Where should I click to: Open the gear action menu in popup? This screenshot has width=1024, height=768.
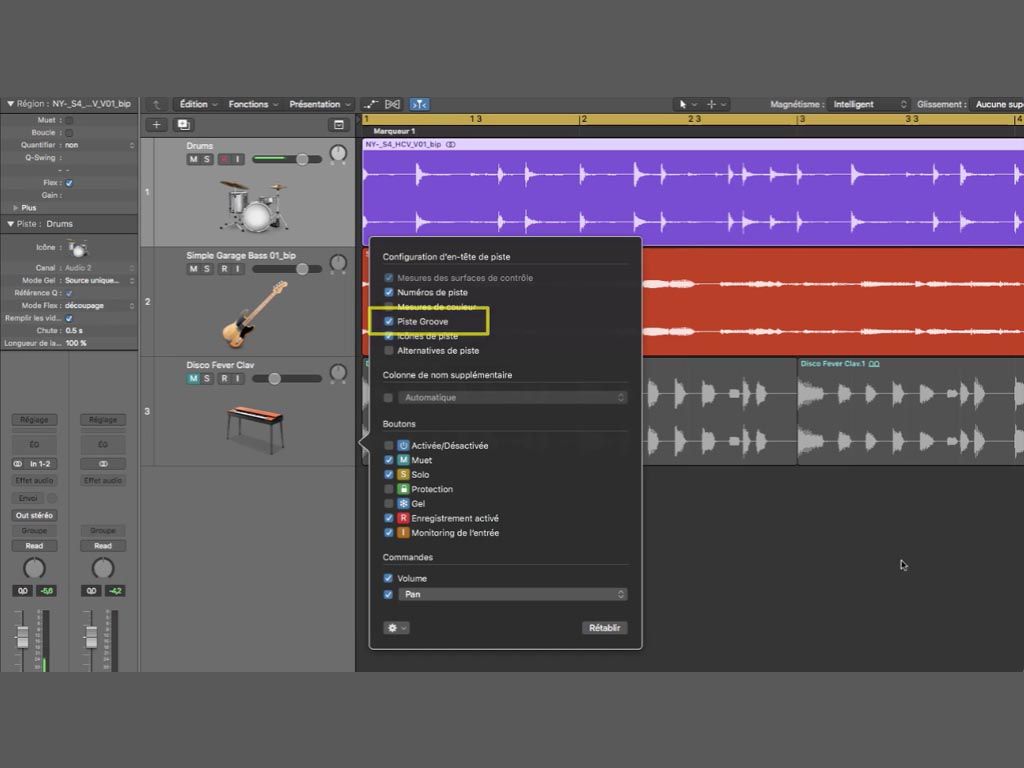396,628
